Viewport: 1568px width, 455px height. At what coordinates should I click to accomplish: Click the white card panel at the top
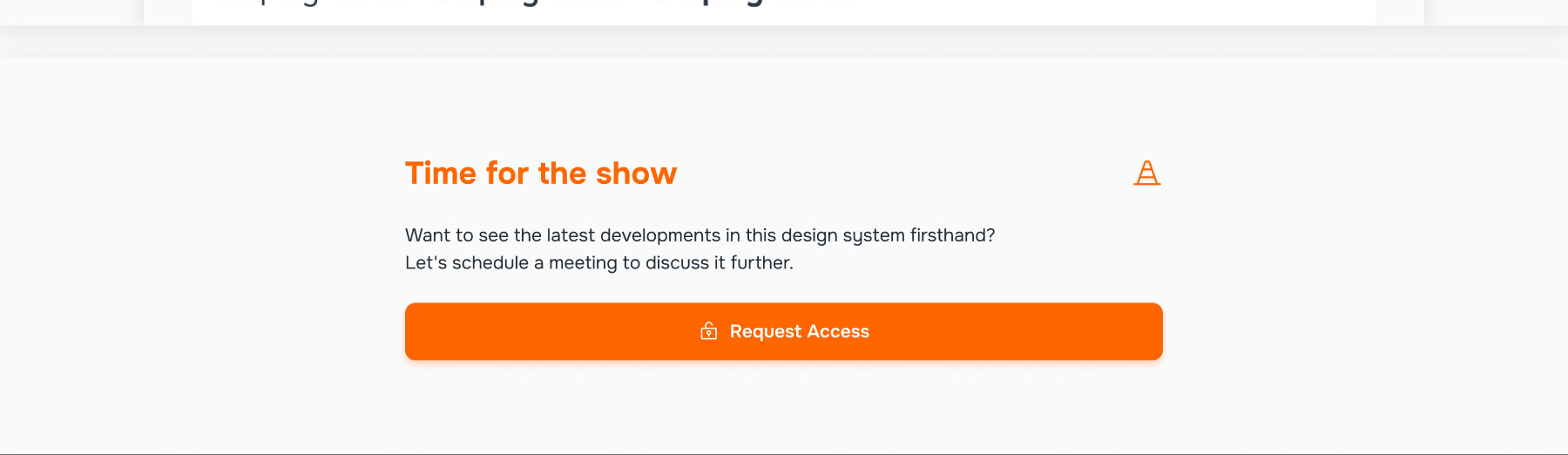784,12
